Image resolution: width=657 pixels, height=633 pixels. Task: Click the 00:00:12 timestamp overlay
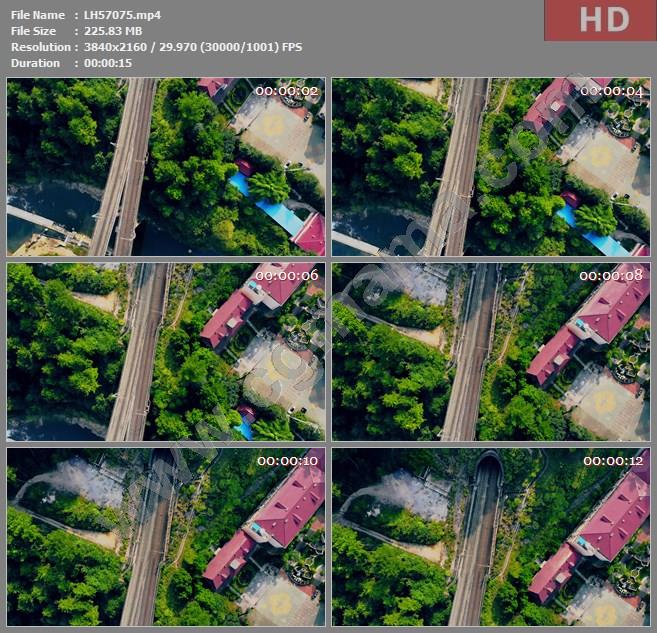(613, 461)
